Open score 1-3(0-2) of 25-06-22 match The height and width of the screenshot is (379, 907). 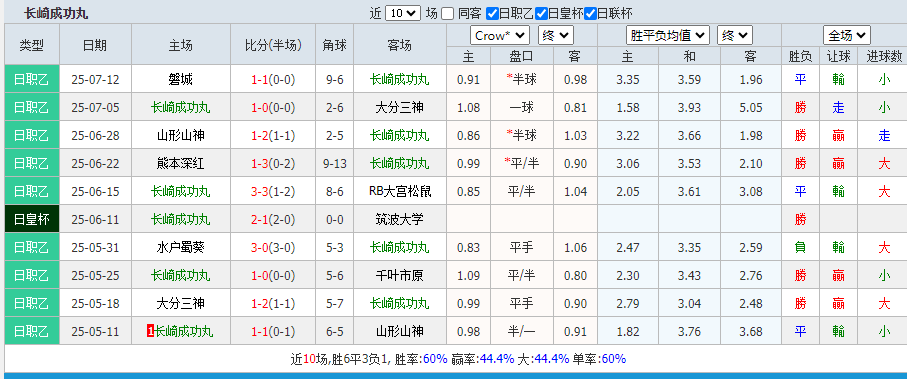pyautogui.click(x=273, y=164)
